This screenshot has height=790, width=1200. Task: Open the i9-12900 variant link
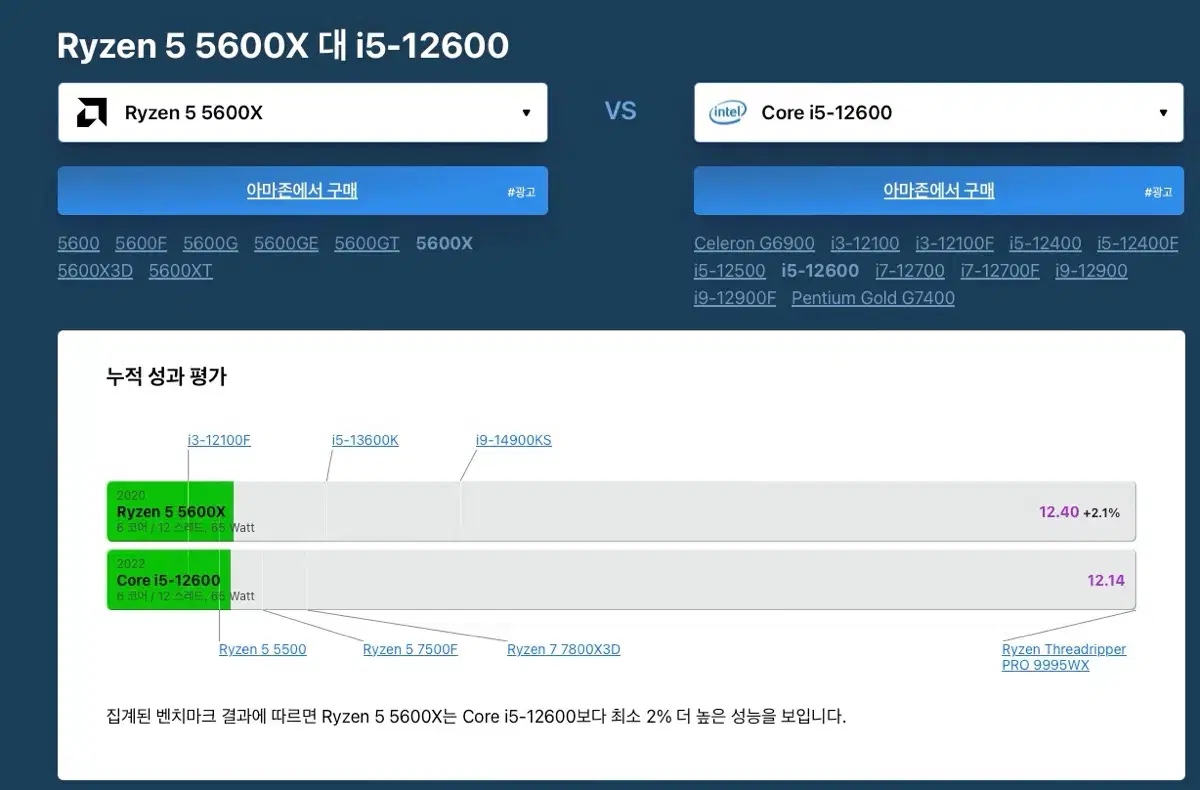click(x=1091, y=270)
